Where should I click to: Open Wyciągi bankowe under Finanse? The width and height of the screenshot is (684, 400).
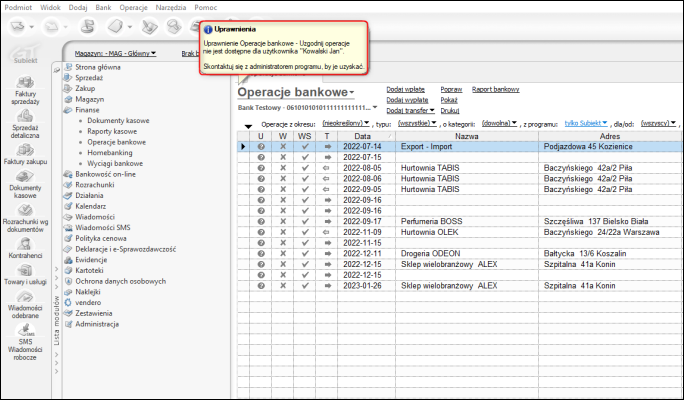tap(115, 163)
